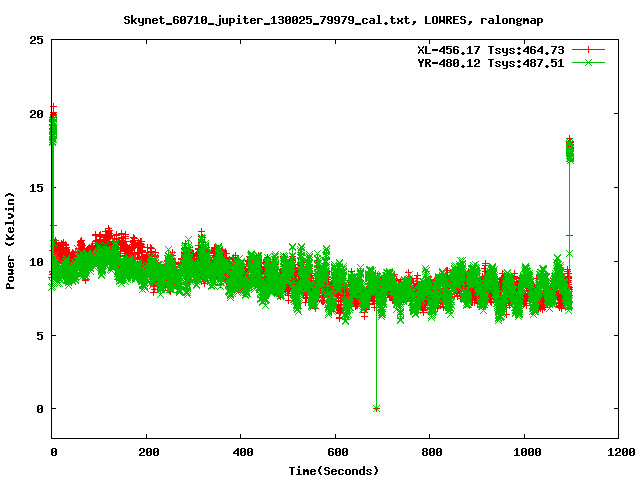Click the zero-power outlier data point

click(x=376, y=409)
